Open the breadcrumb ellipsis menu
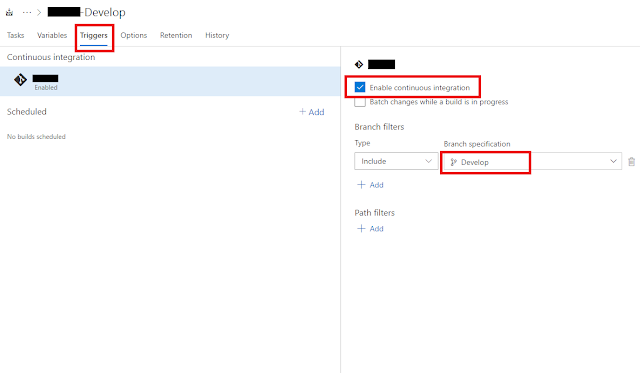This screenshot has height=373, width=640. pos(27,13)
